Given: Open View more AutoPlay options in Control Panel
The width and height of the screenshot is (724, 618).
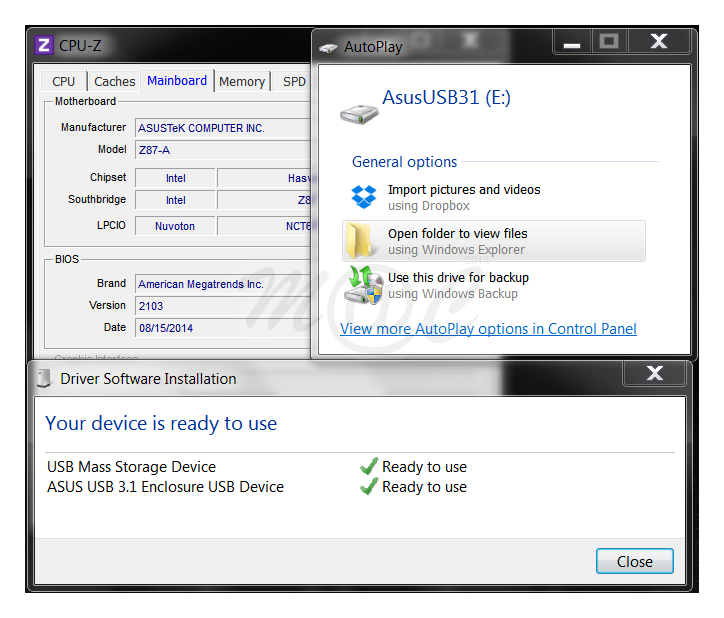Looking at the screenshot, I should point(488,328).
